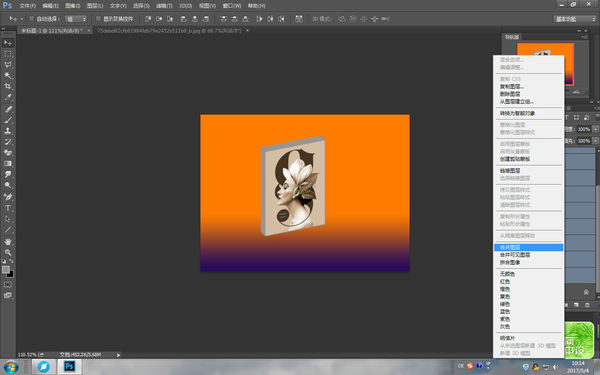Open the 图像 menu
600x375 pixels.
click(x=72, y=6)
